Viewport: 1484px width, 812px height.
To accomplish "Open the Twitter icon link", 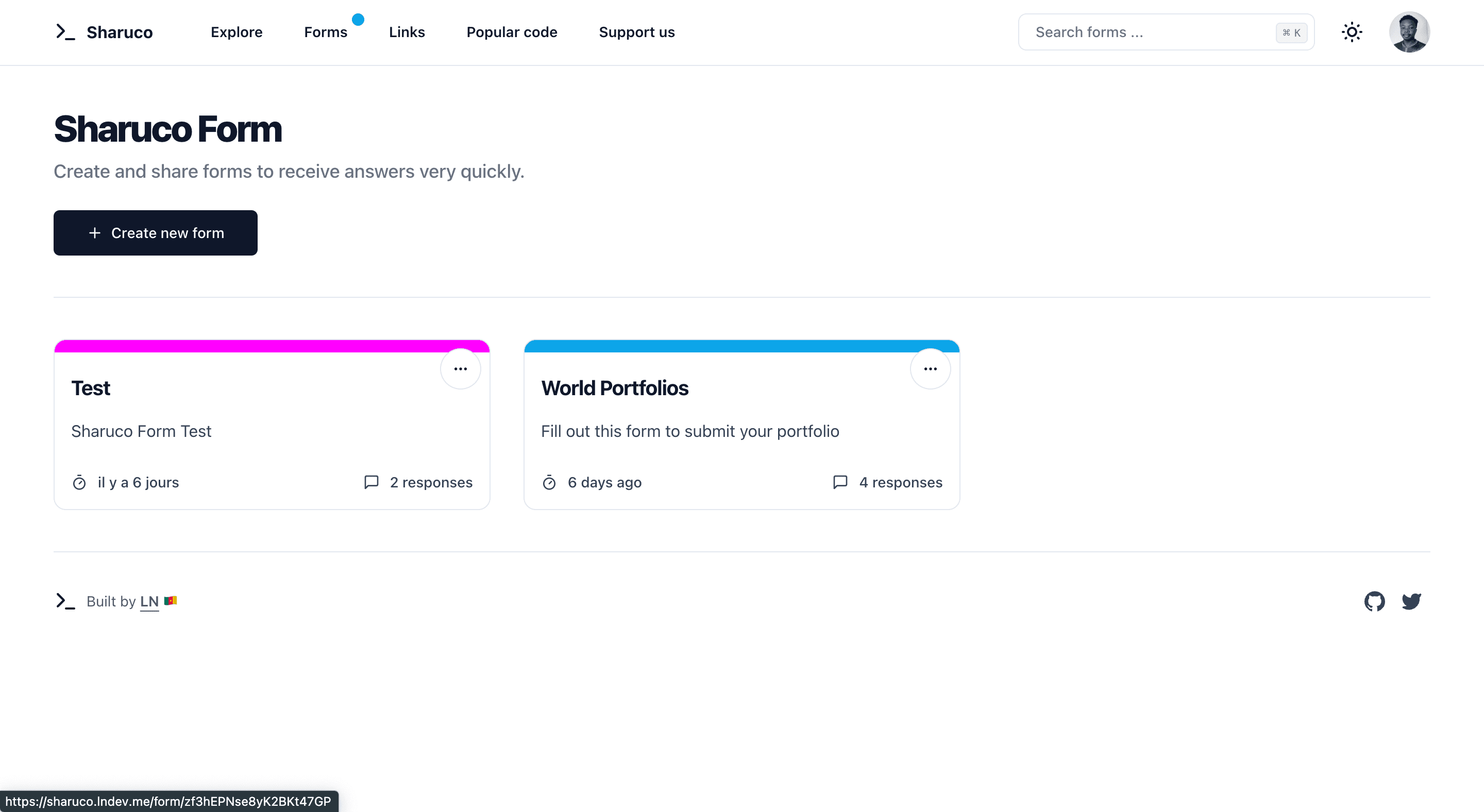I will point(1412,601).
